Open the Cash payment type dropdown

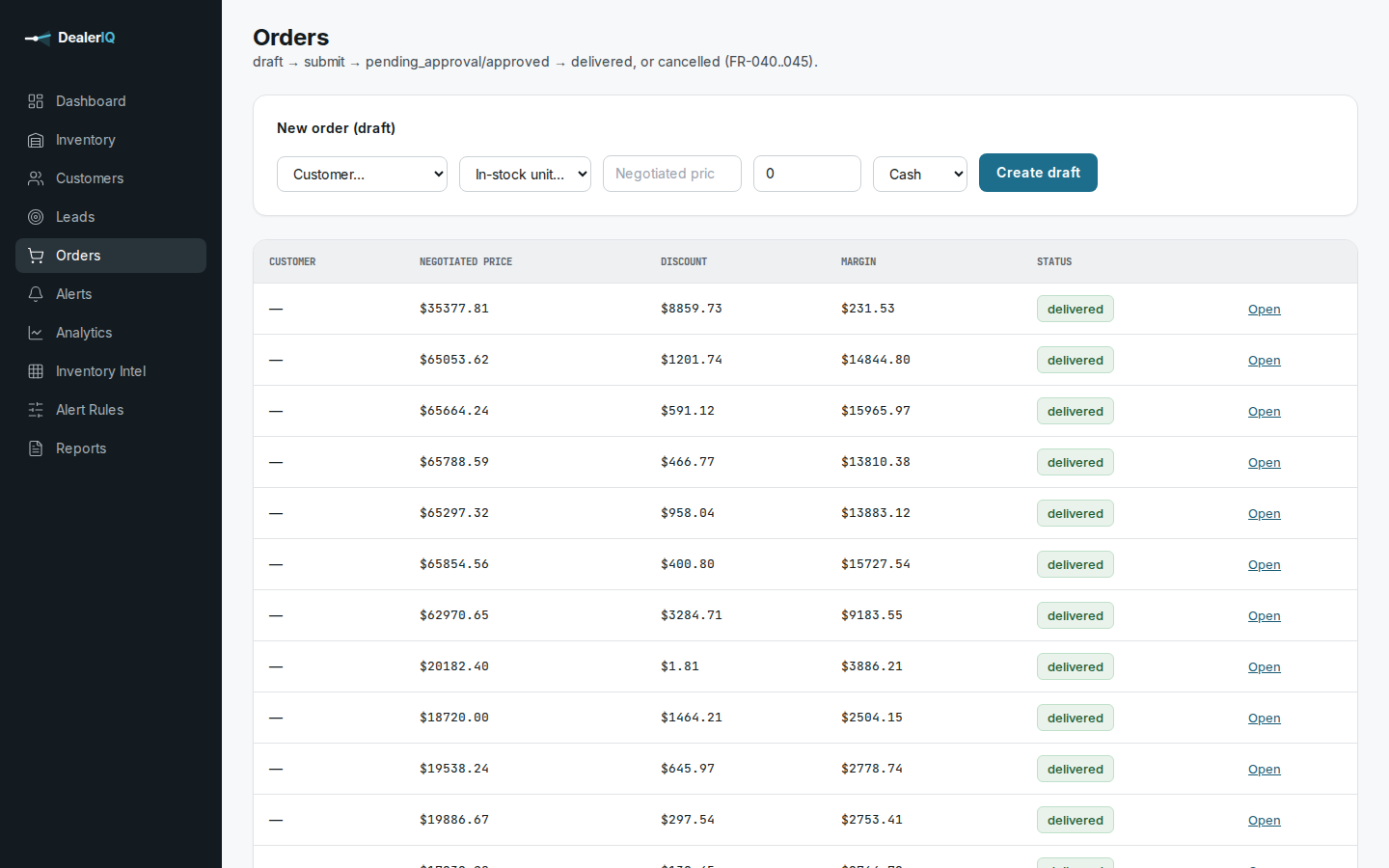pos(920,174)
